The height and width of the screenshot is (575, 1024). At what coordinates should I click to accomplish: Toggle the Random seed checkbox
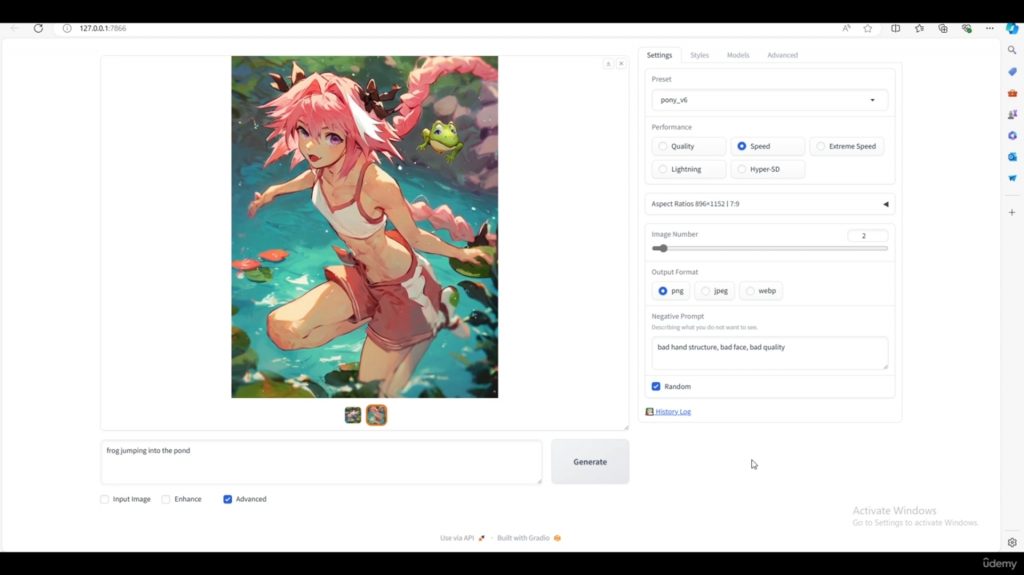click(656, 387)
